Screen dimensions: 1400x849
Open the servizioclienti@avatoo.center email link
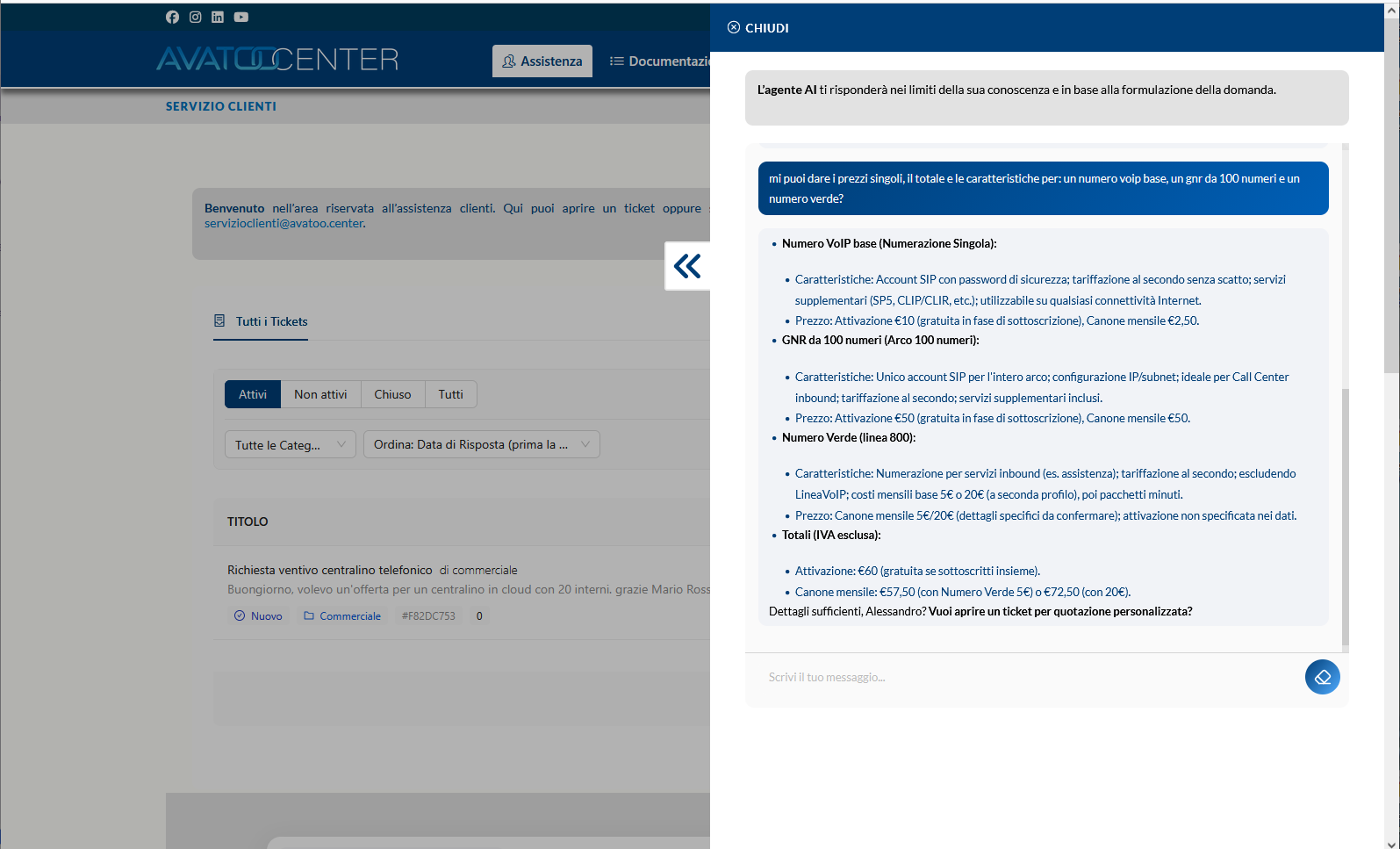point(284,223)
